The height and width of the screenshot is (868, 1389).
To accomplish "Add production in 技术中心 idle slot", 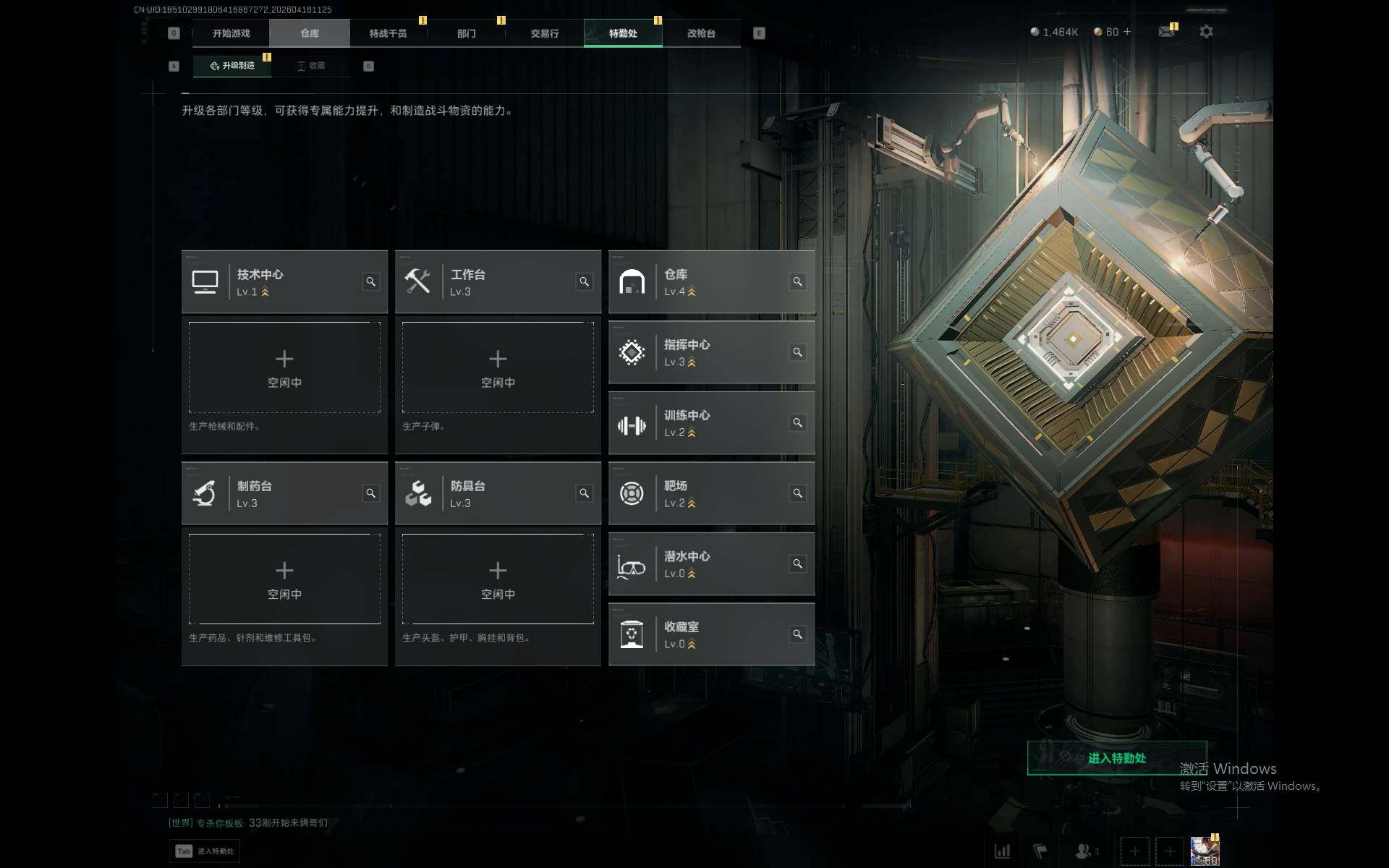I will point(284,367).
